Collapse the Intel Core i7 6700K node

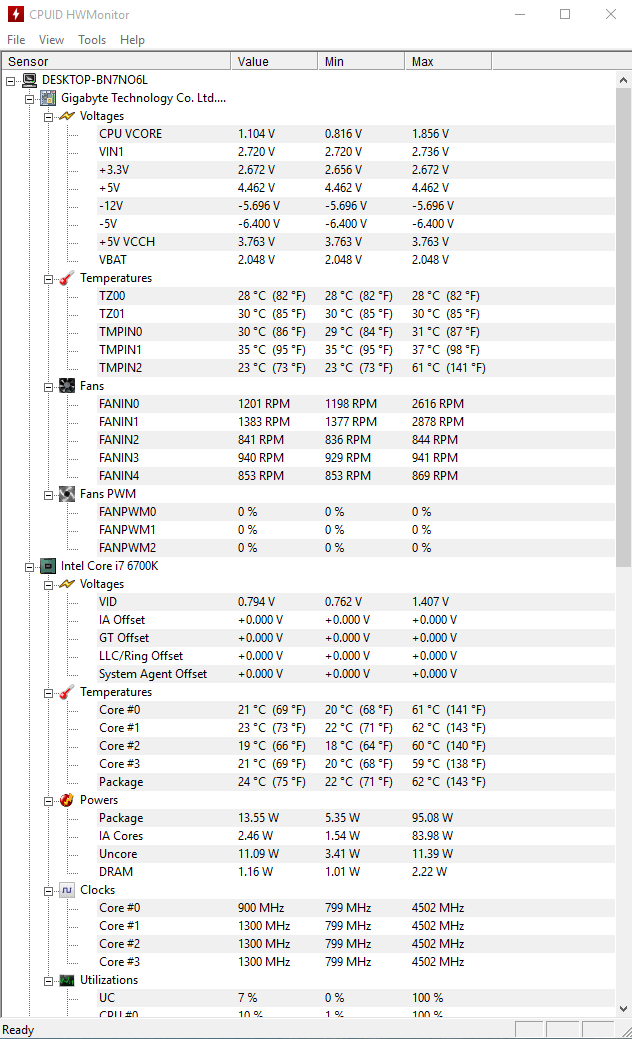click(x=29, y=566)
